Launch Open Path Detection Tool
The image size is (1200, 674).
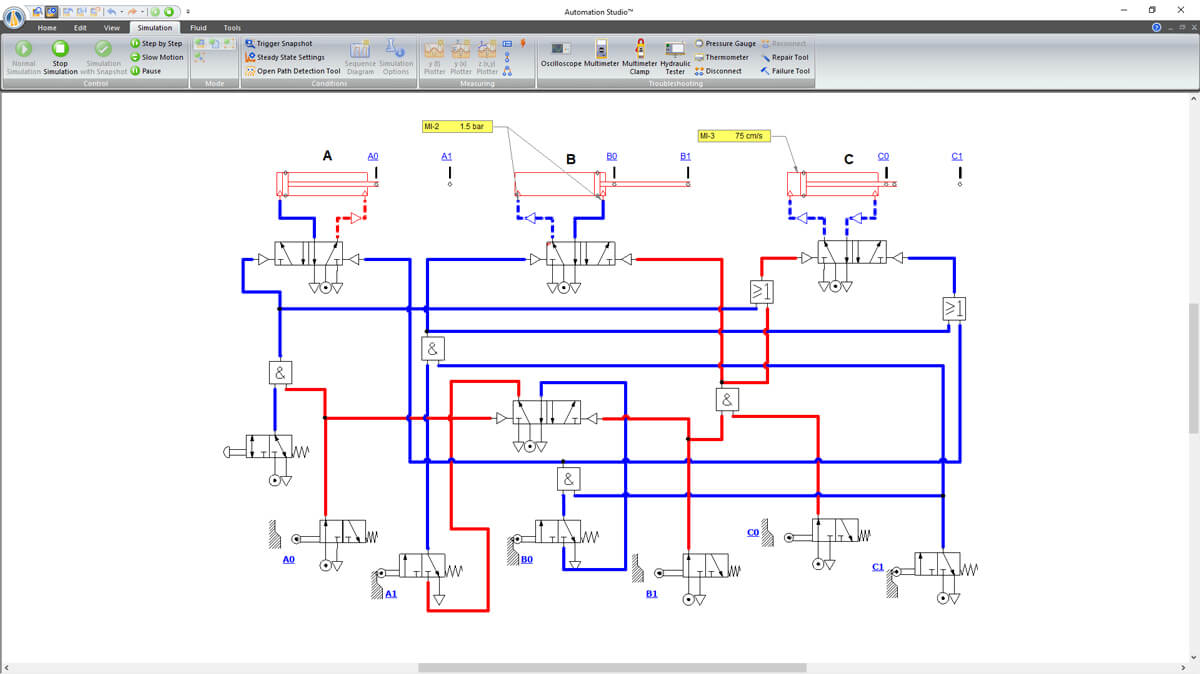click(293, 71)
